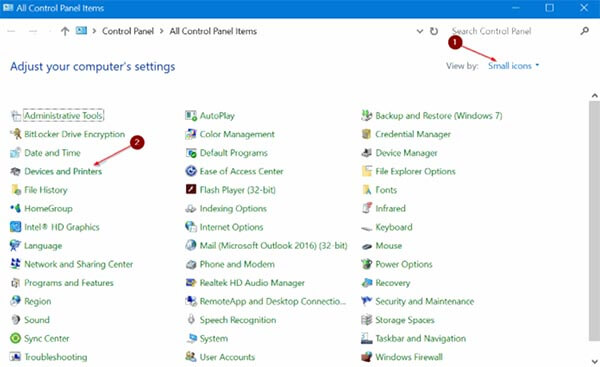The height and width of the screenshot is (367, 600).
Task: Click the Realtek HD Audio Manager icon
Action: click(x=191, y=283)
